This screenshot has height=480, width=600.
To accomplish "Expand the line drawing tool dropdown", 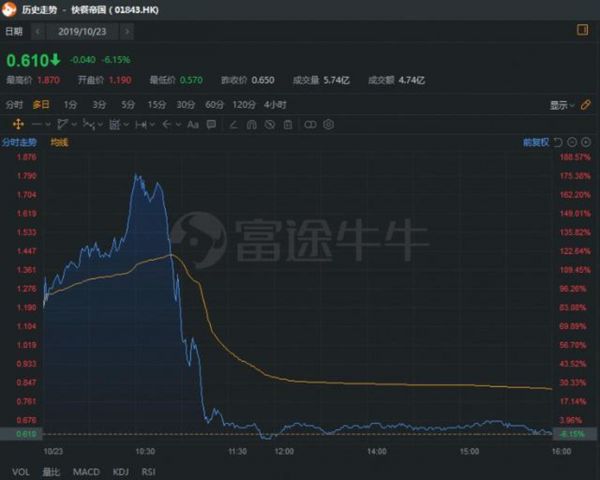I will click(50, 125).
